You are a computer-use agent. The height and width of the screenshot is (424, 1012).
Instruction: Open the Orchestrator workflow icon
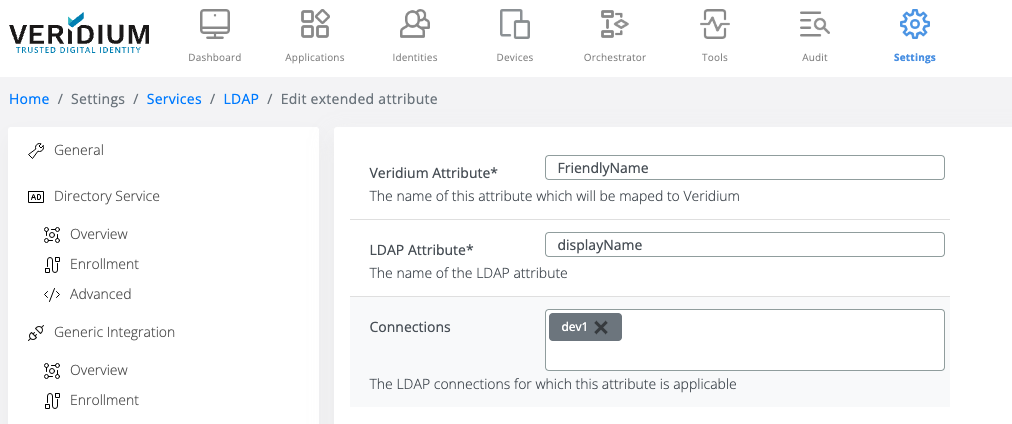pyautogui.click(x=614, y=23)
